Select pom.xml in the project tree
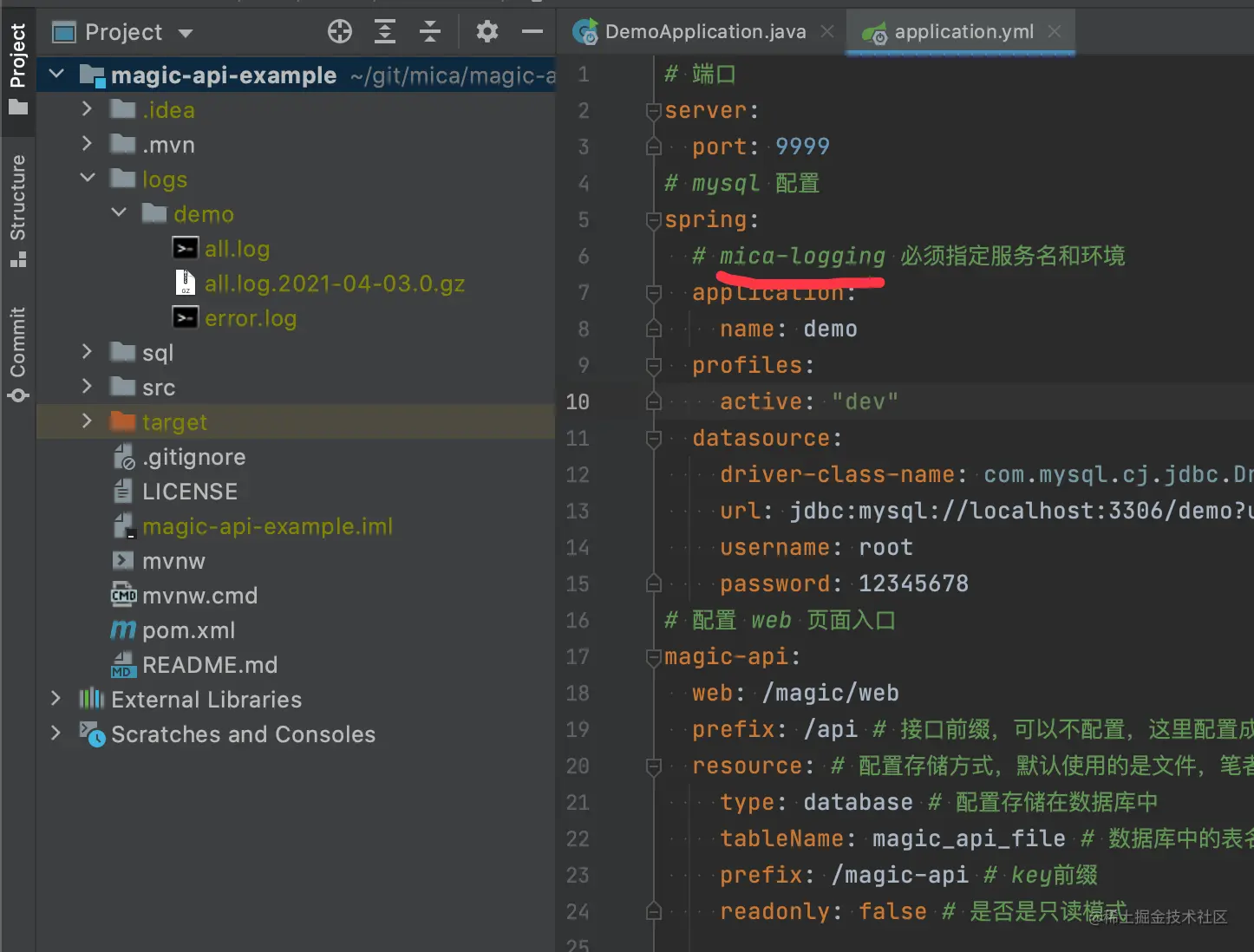Screen dimensions: 1254x952 coord(188,630)
